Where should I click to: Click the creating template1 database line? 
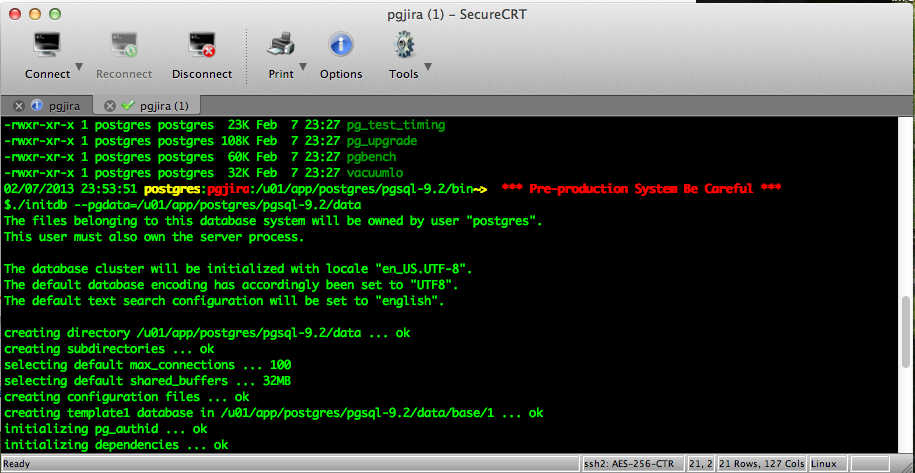point(273,413)
